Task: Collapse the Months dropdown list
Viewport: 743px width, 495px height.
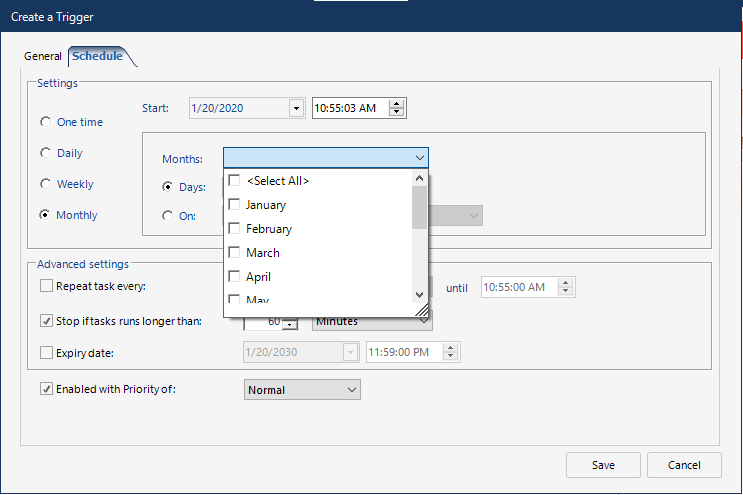Action: [418, 158]
